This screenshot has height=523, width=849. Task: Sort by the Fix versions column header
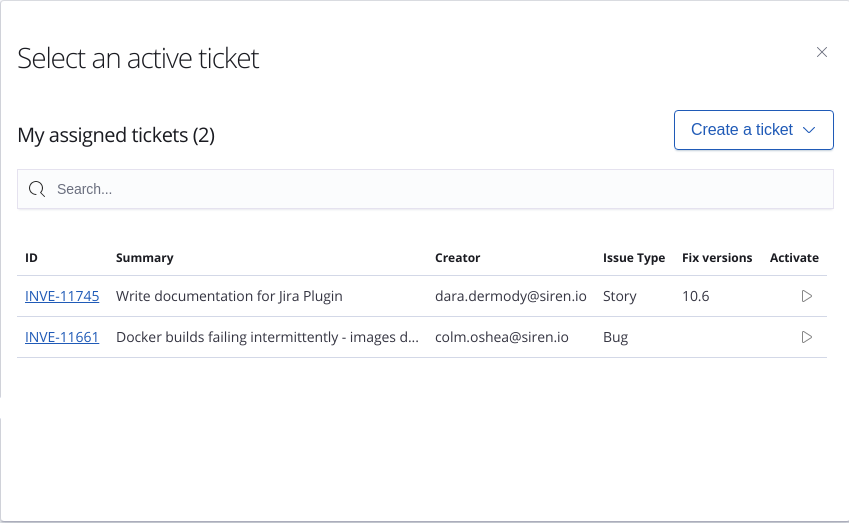click(x=717, y=258)
